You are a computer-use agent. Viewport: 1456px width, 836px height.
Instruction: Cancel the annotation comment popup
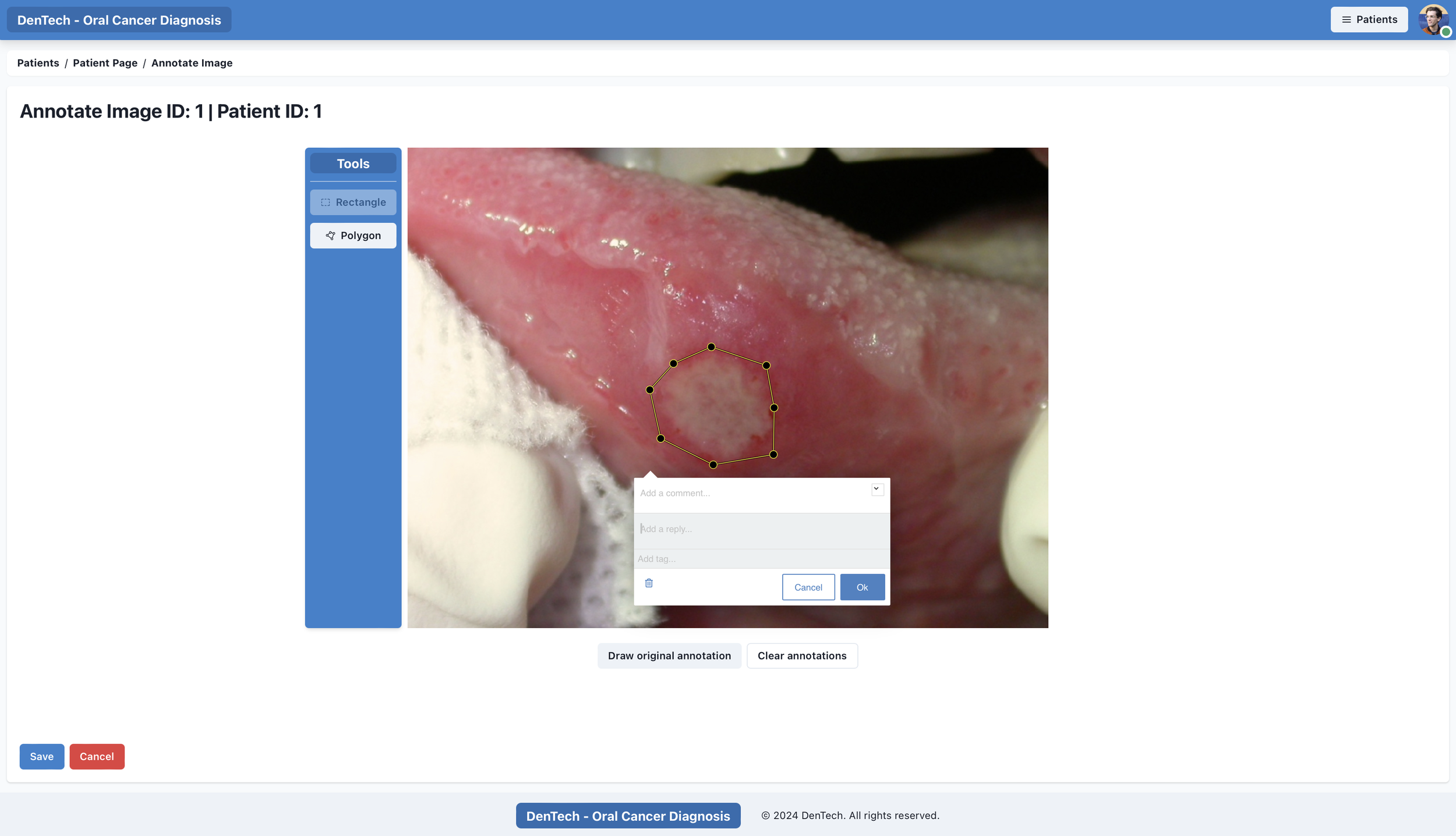click(x=808, y=587)
